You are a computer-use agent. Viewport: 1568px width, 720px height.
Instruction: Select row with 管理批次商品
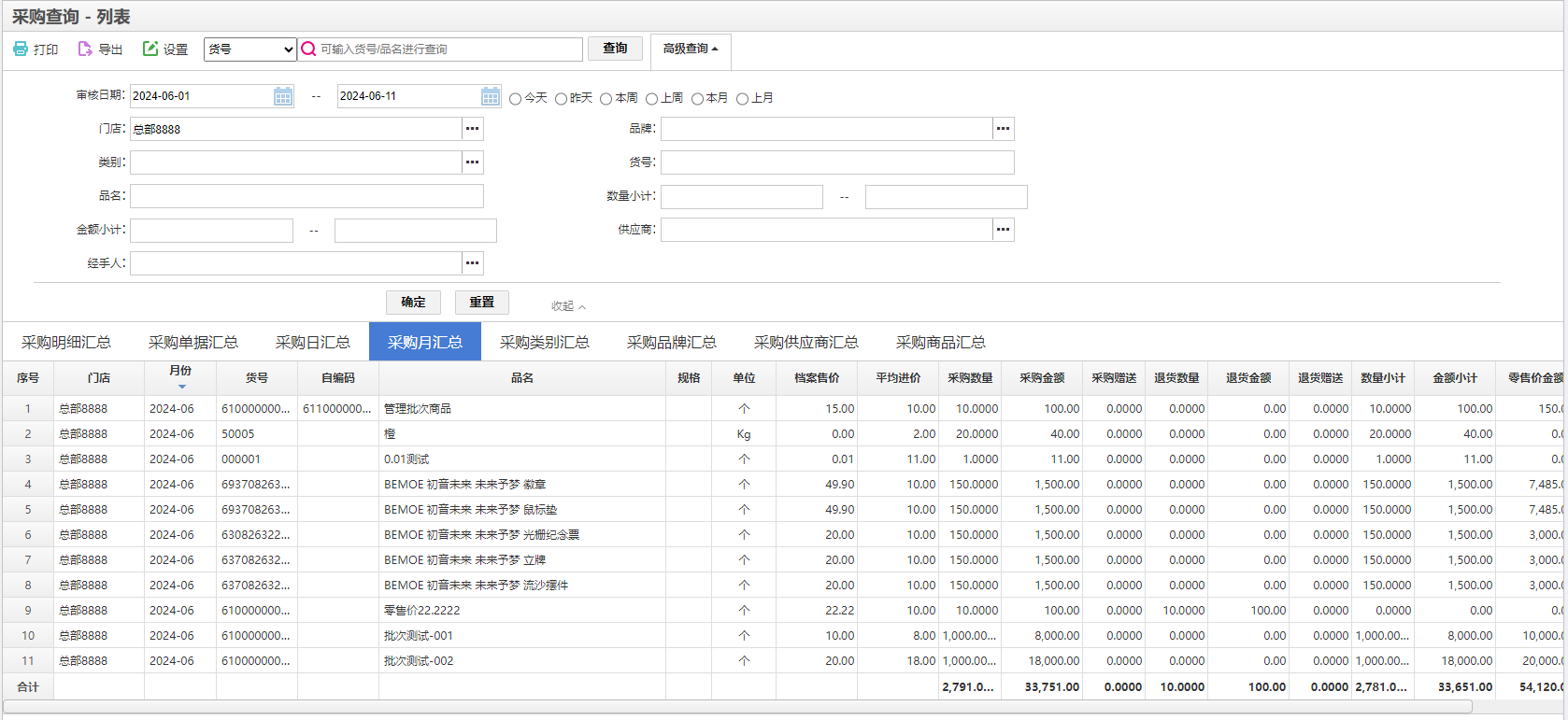783,409
